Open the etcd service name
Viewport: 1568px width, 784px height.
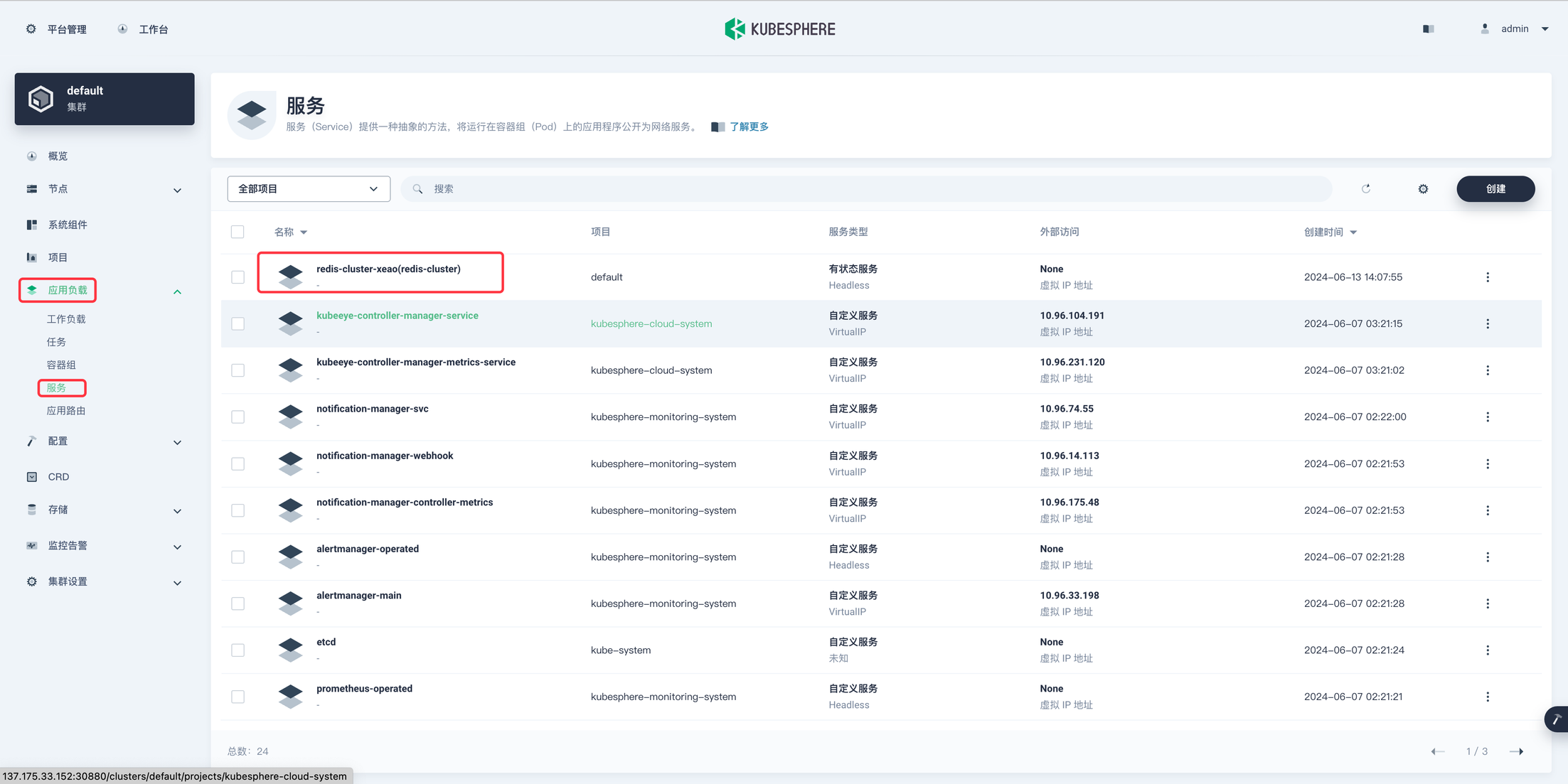pos(326,642)
